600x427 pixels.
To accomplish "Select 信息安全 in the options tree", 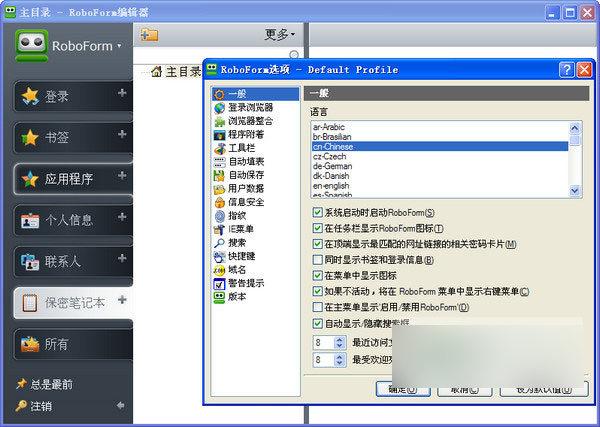I will pyautogui.click(x=246, y=201).
